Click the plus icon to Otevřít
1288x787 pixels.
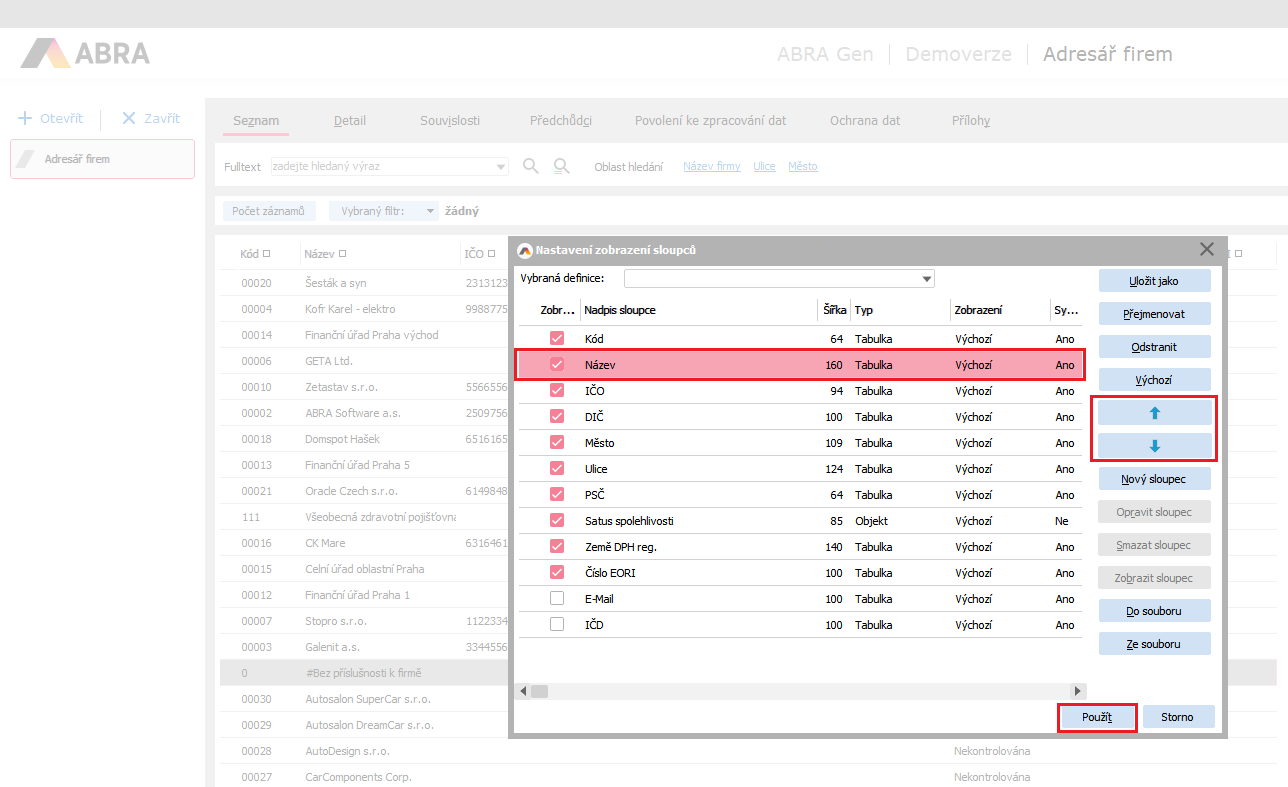pyautogui.click(x=25, y=118)
